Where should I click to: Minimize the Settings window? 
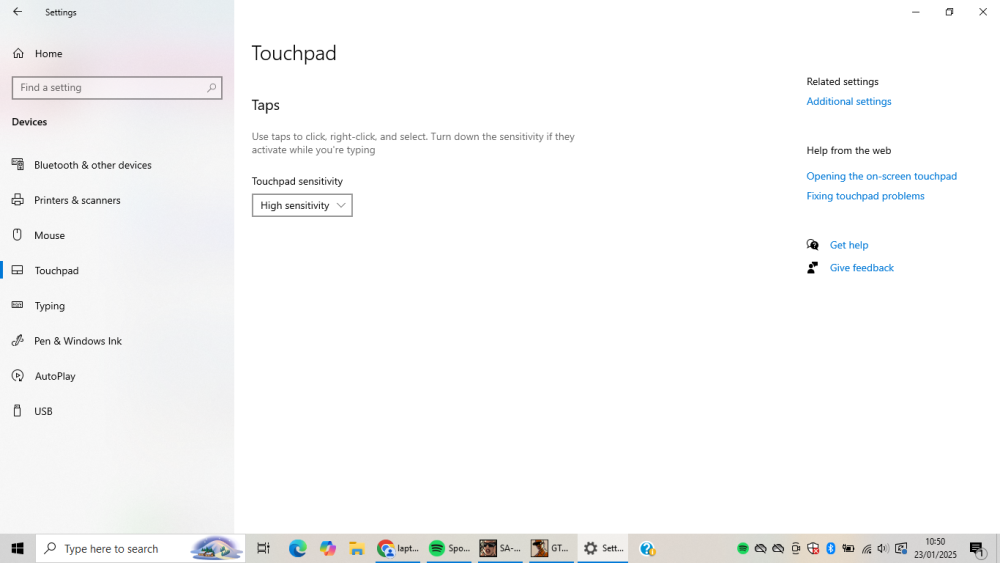[x=916, y=11]
